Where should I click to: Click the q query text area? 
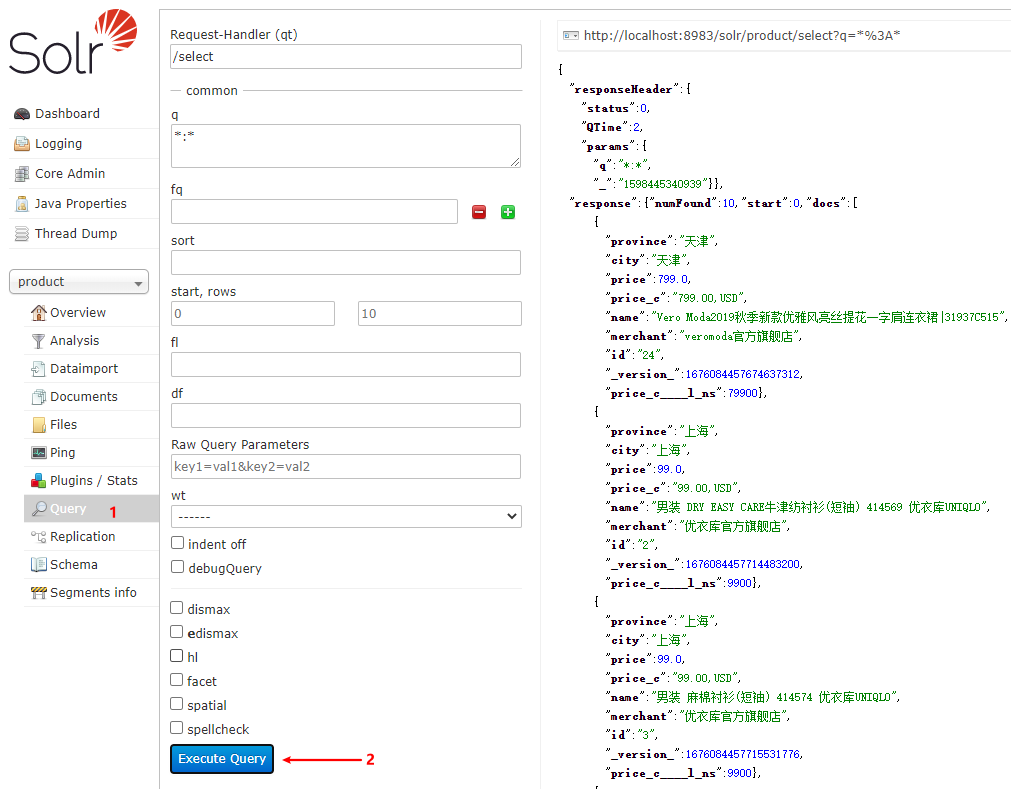tap(346, 146)
